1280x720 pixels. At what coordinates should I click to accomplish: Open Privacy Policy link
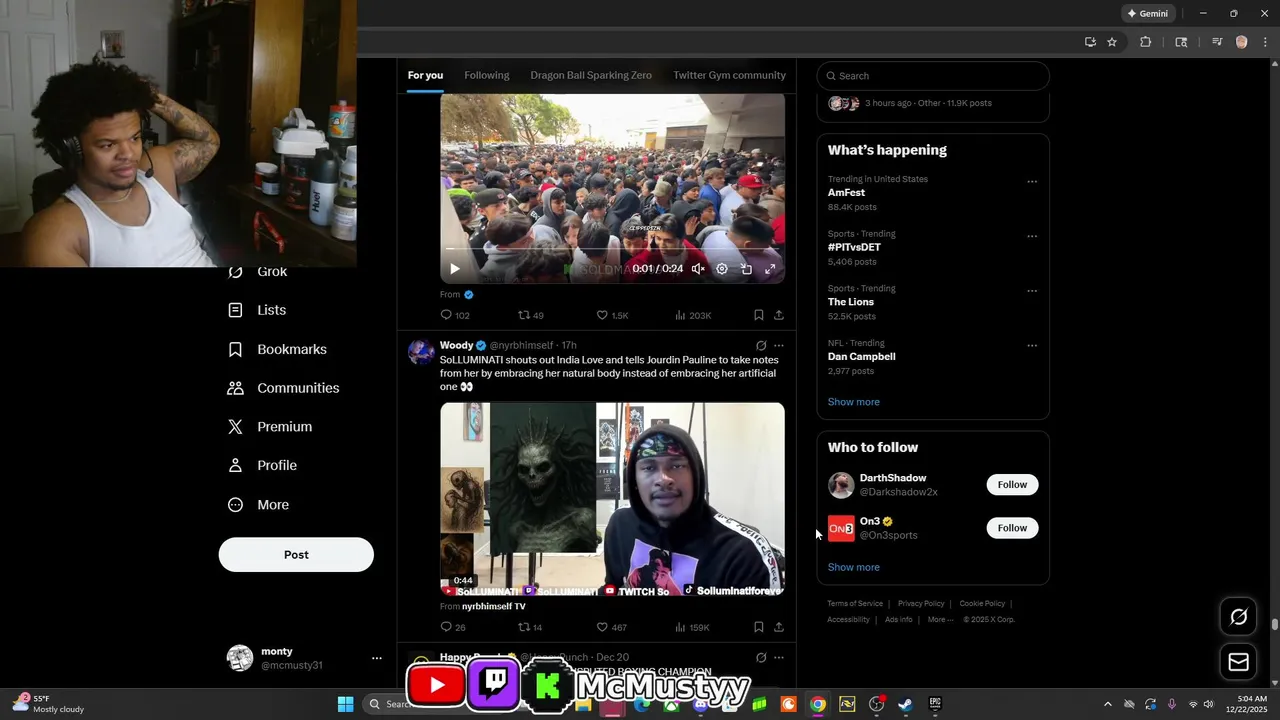click(x=921, y=604)
